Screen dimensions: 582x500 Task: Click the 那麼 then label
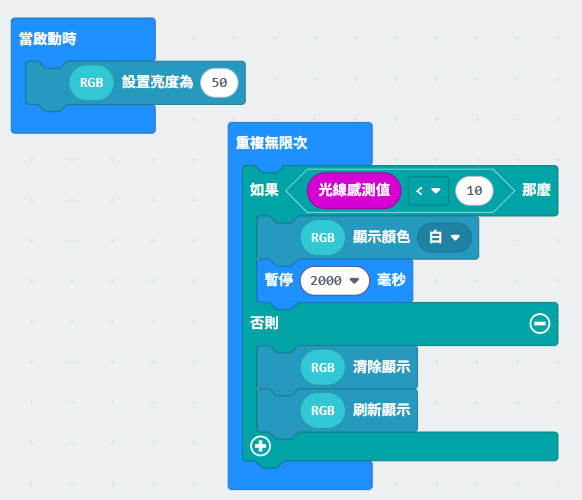coord(536,190)
